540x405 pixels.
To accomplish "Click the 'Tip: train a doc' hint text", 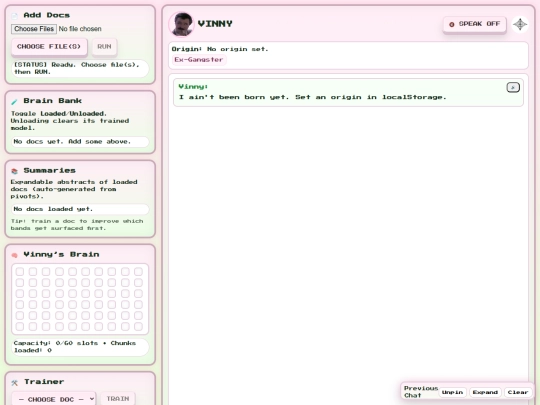I will coord(77,225).
